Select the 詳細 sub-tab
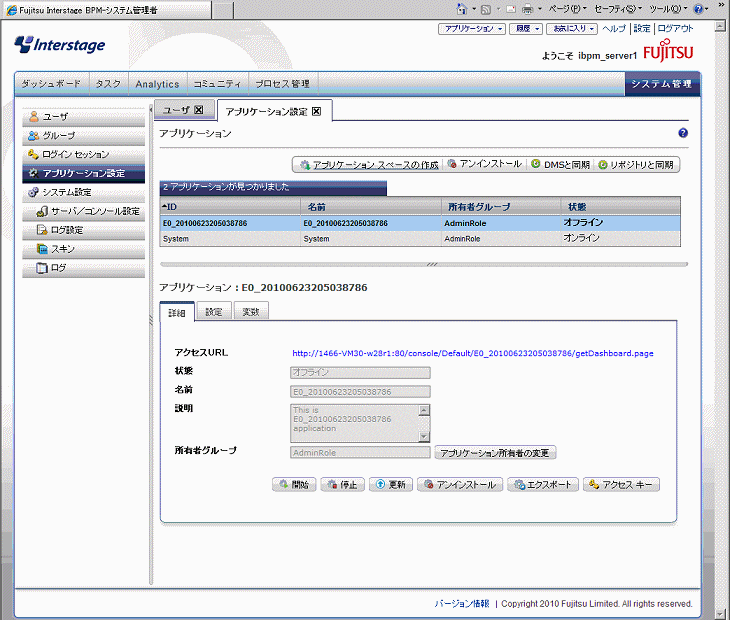This screenshot has width=730, height=620. tap(177, 311)
